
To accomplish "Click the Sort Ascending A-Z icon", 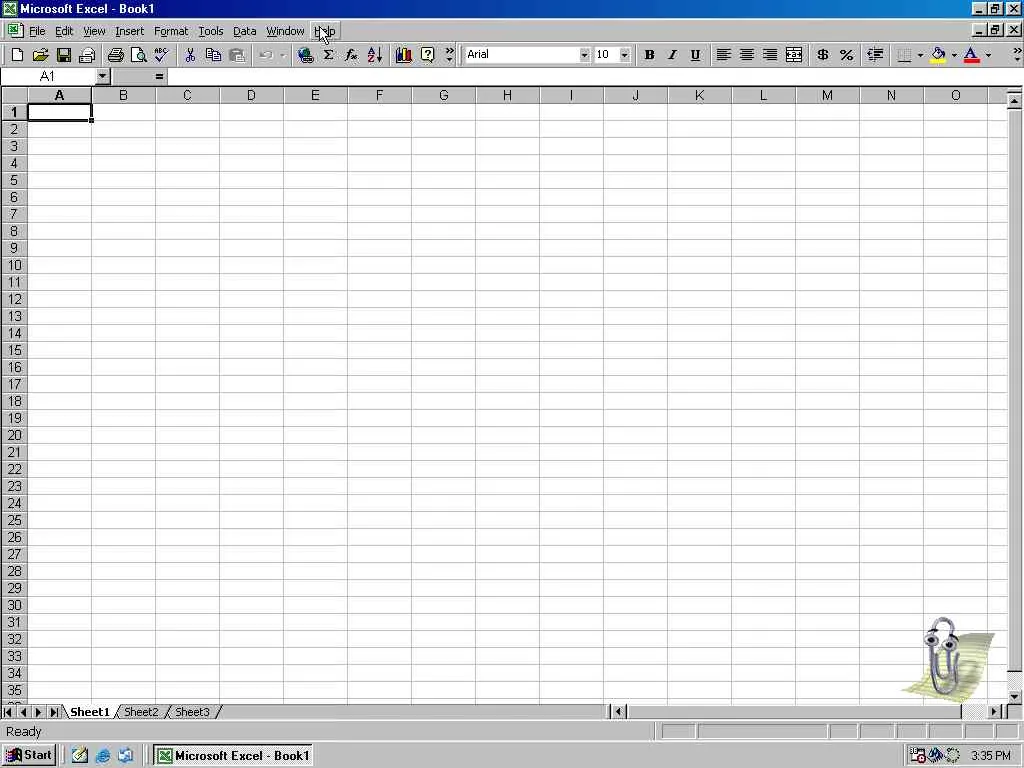I will click(x=375, y=55).
